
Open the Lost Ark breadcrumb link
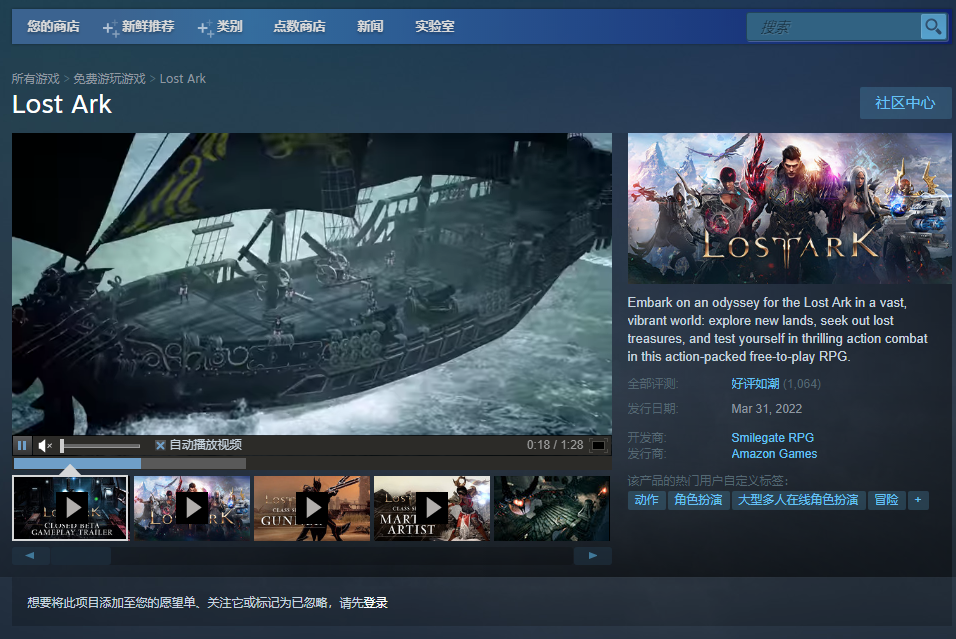(183, 79)
